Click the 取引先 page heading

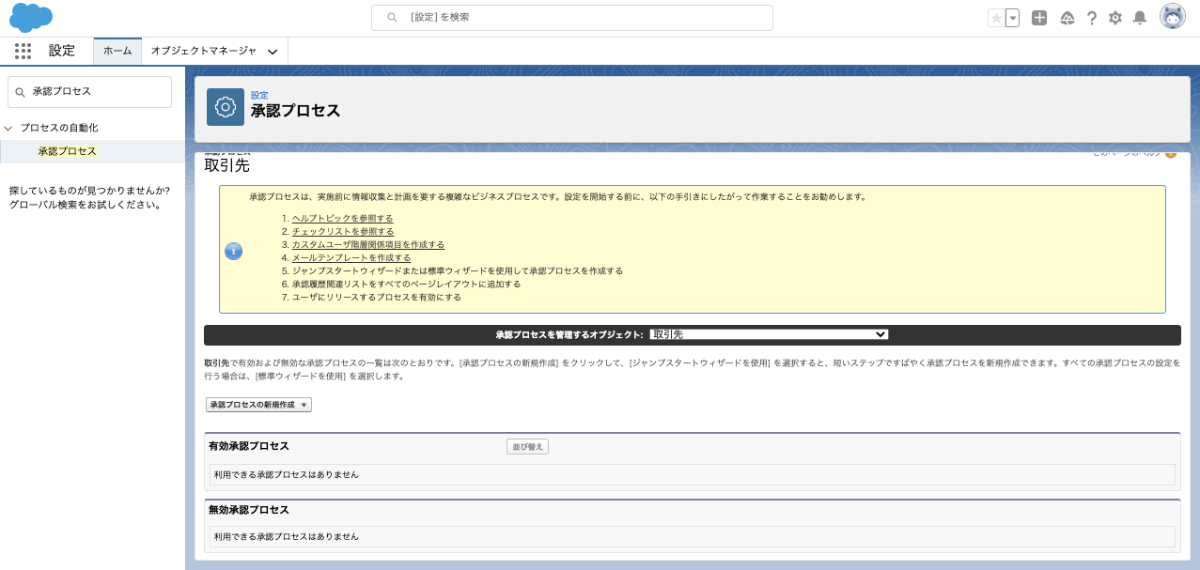[227, 166]
